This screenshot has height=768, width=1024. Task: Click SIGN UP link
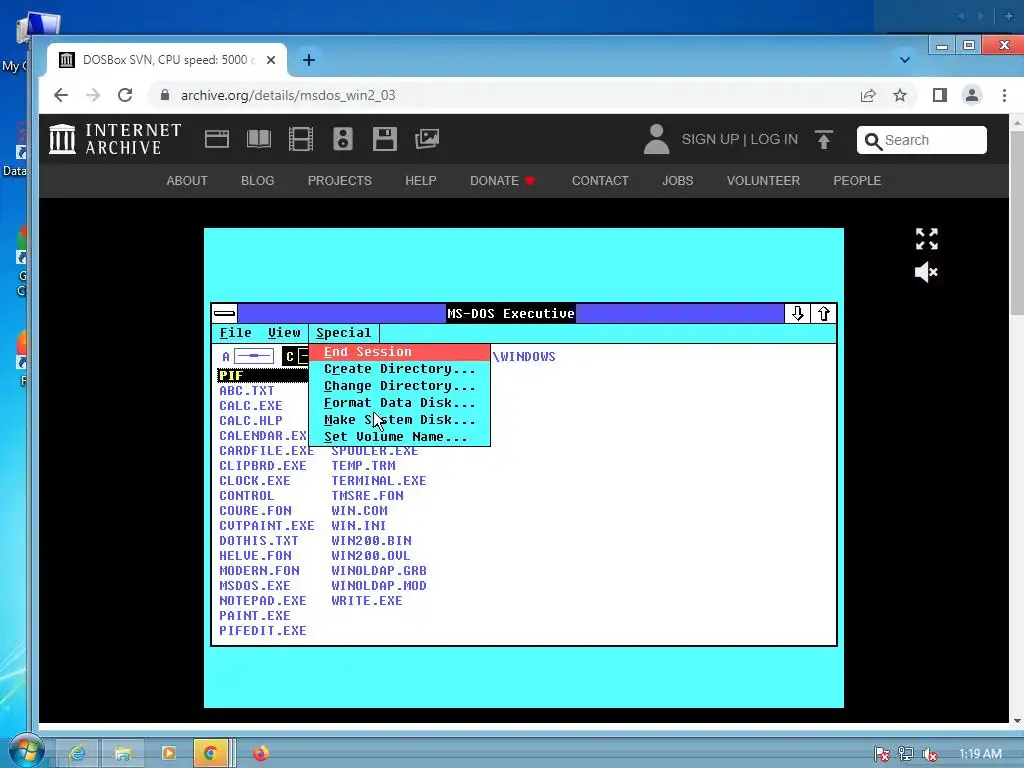click(710, 139)
